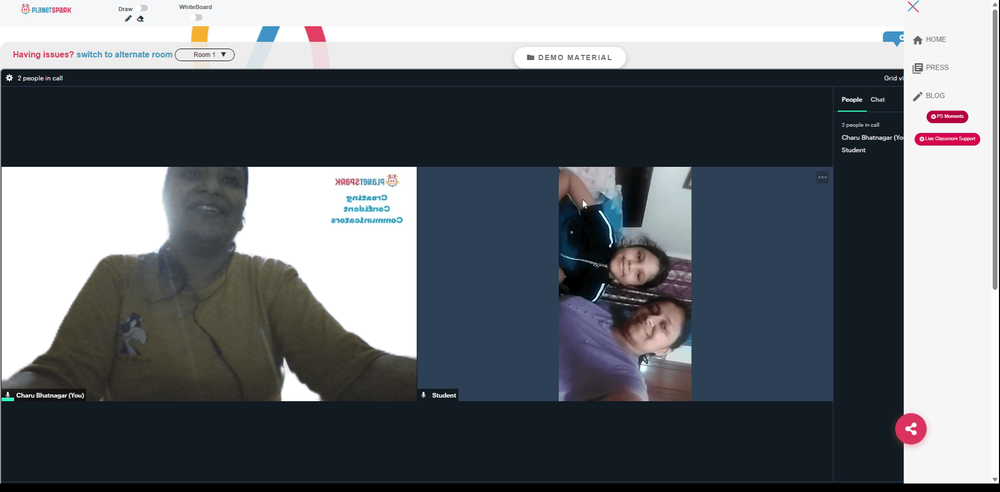The image size is (1000, 492).
Task: Click the 'Draw' label
Action: [126, 9]
